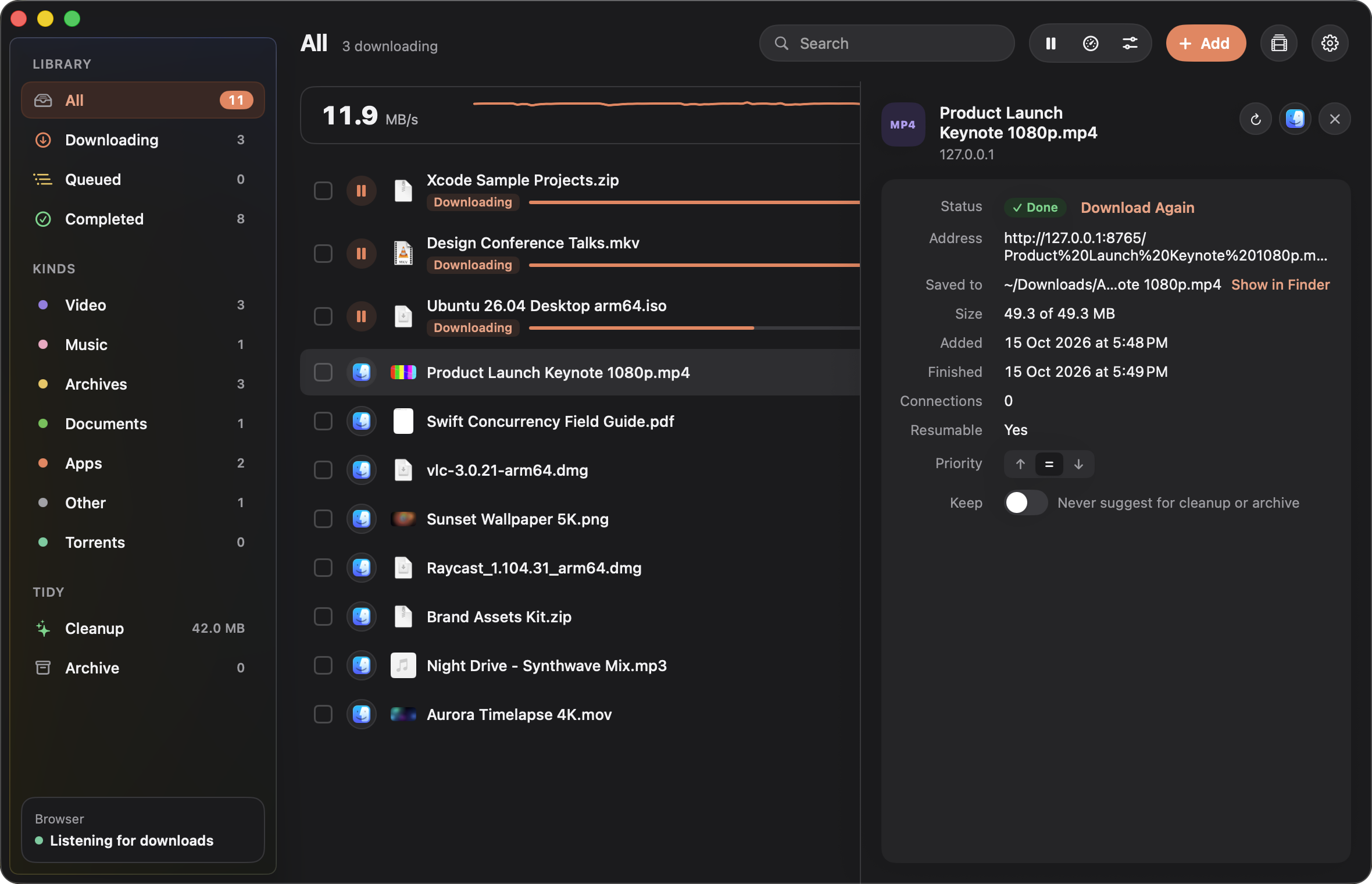Select checkbox for Product Launch Keynote 1080p.mp4
The width and height of the screenshot is (1372, 884).
coord(323,372)
